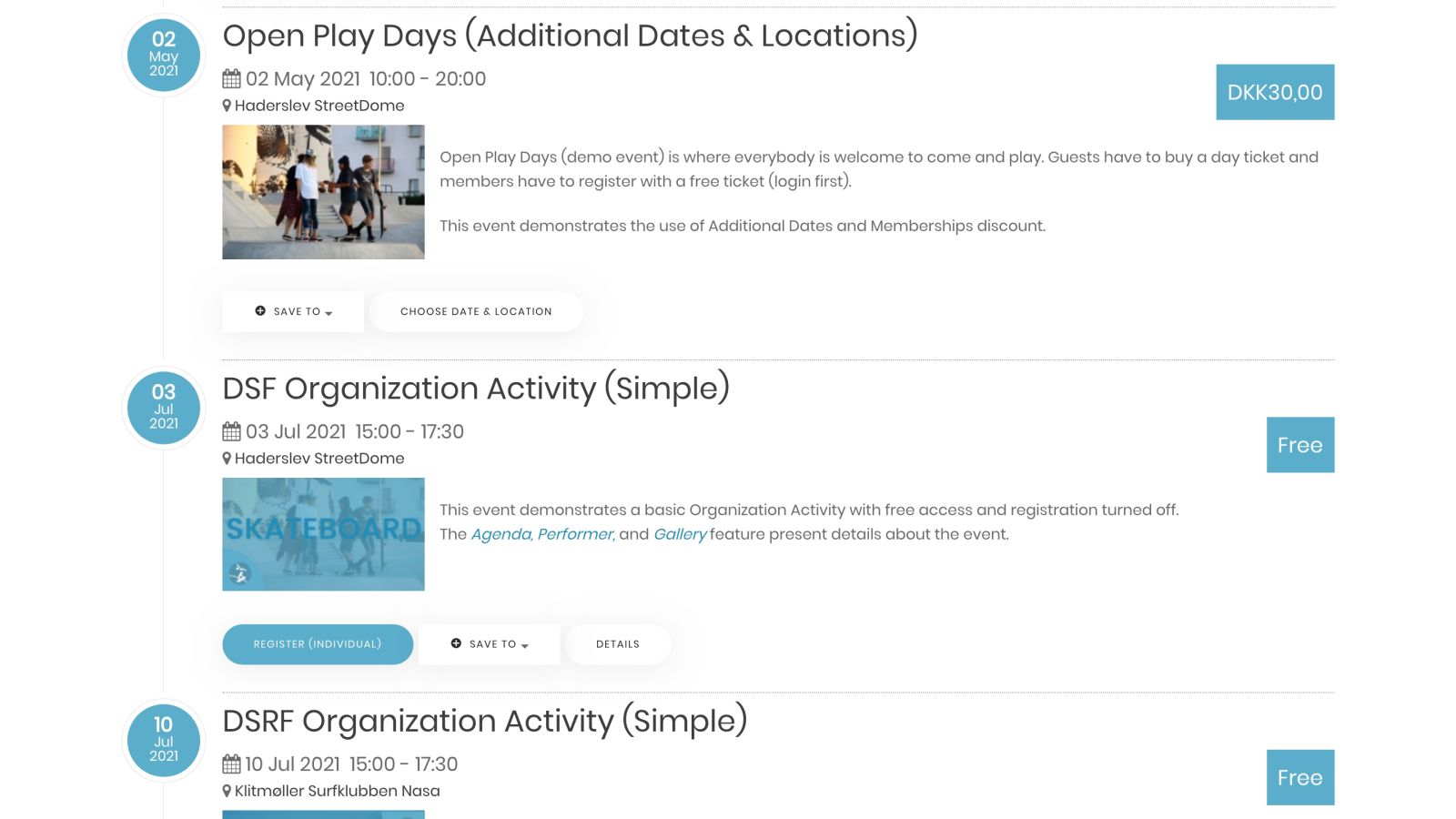Click calendar icon beside 03 Jul 2021
The height and width of the screenshot is (819, 1456).
coord(232,431)
